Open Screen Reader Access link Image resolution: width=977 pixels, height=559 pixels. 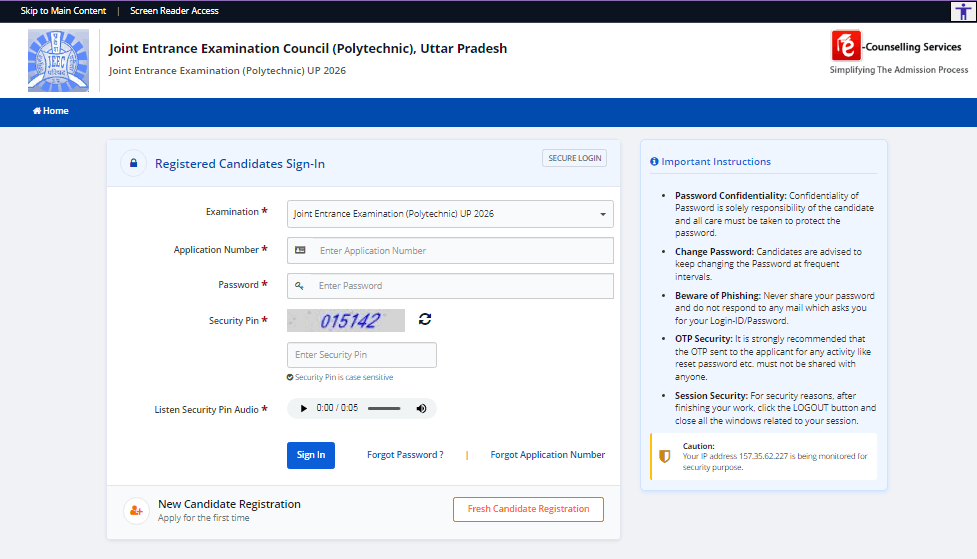coord(174,11)
